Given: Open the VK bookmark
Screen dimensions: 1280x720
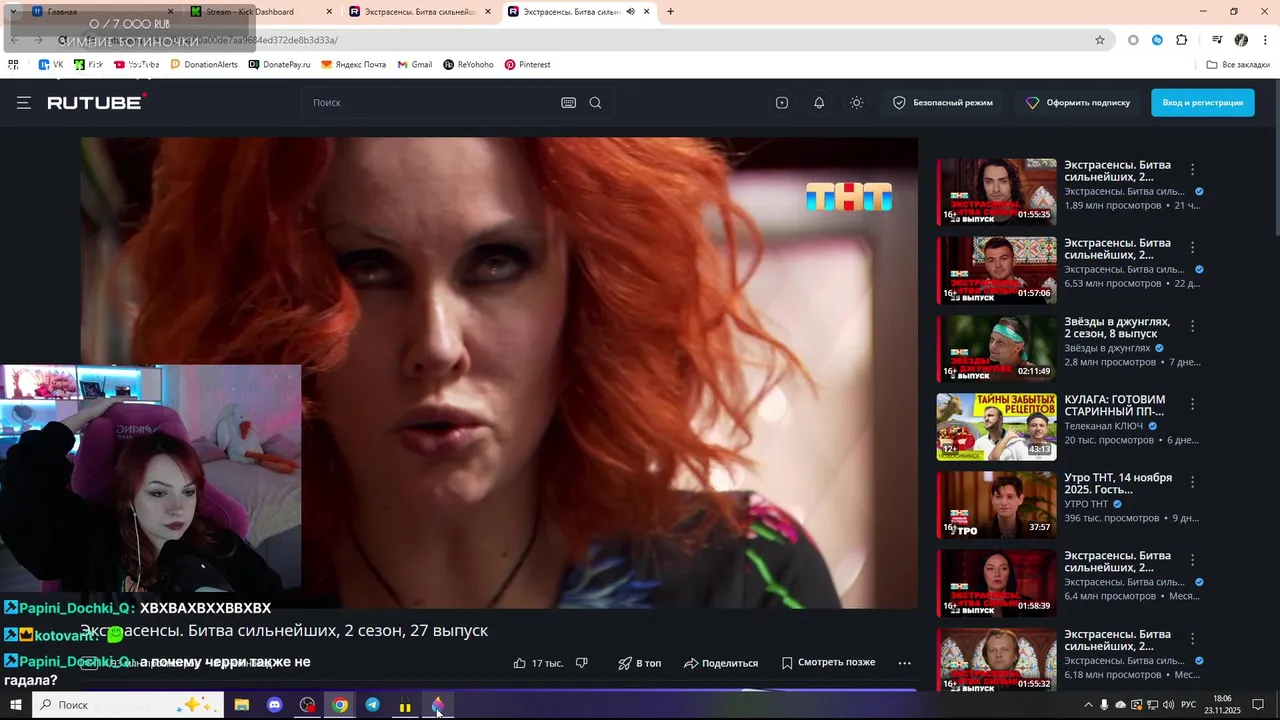Looking at the screenshot, I should [x=51, y=64].
